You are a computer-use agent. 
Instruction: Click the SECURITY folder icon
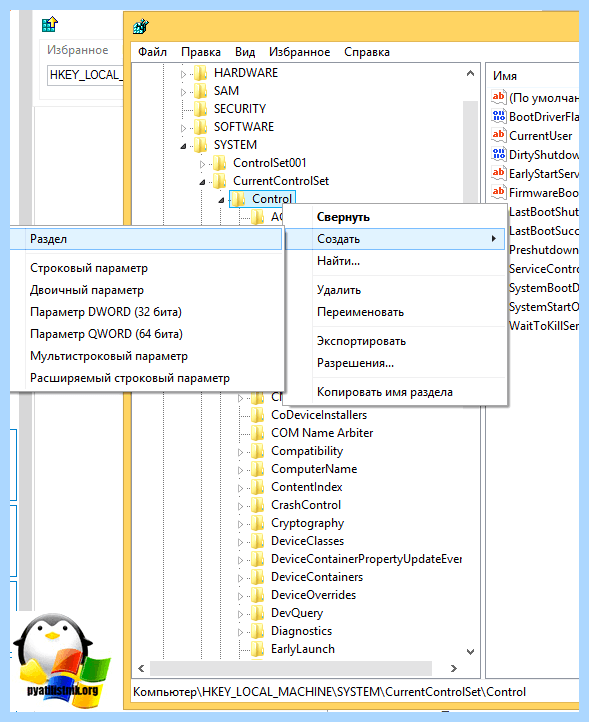pyautogui.click(x=201, y=109)
